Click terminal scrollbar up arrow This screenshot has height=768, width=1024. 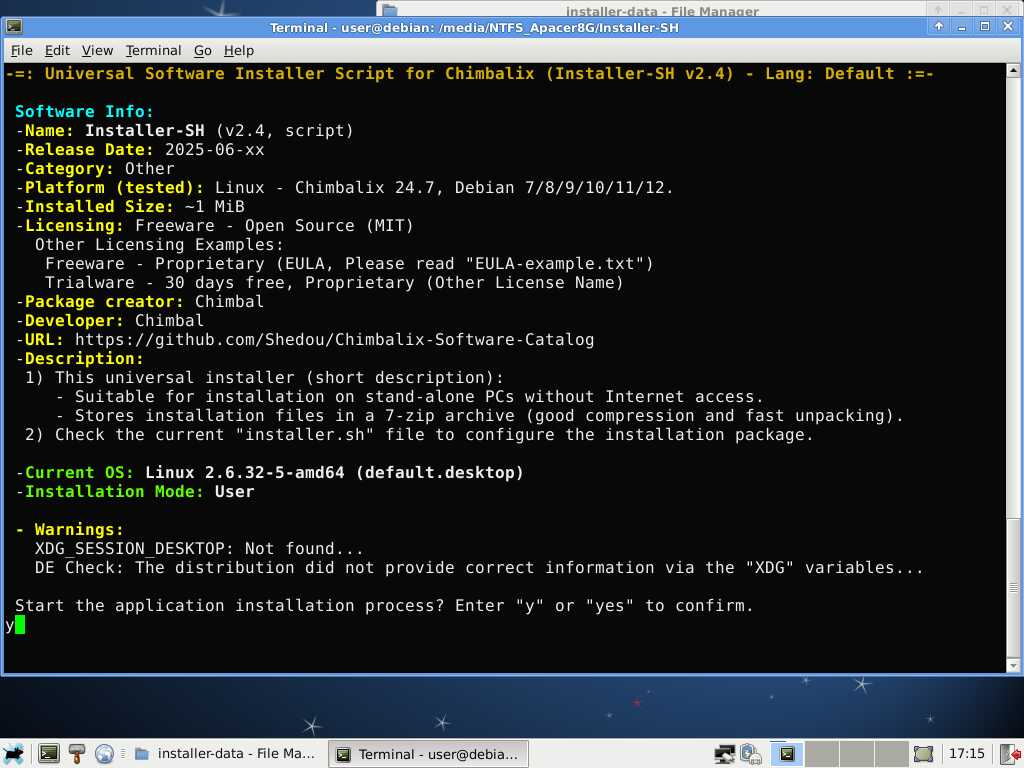1013,70
